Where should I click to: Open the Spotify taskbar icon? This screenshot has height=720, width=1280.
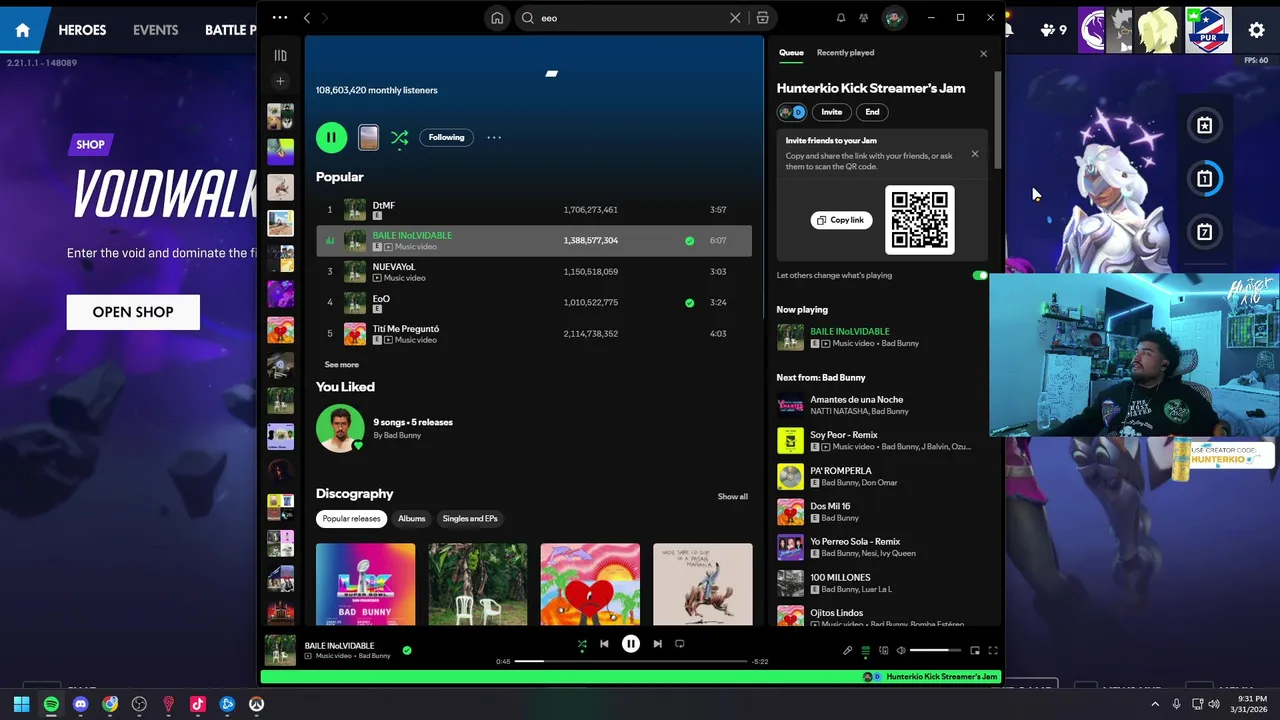click(51, 704)
